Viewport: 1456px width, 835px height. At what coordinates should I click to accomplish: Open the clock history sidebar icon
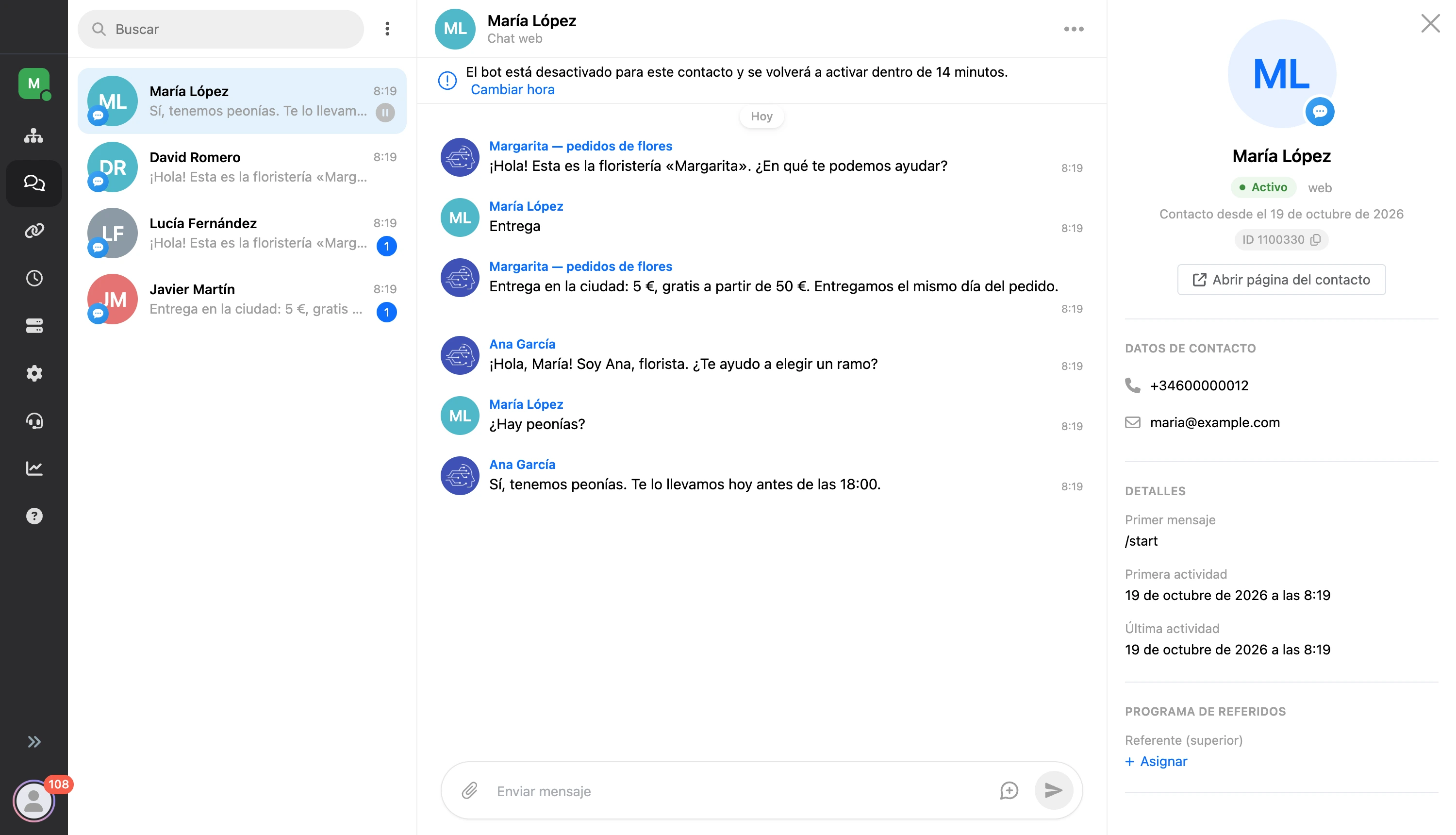click(34, 278)
